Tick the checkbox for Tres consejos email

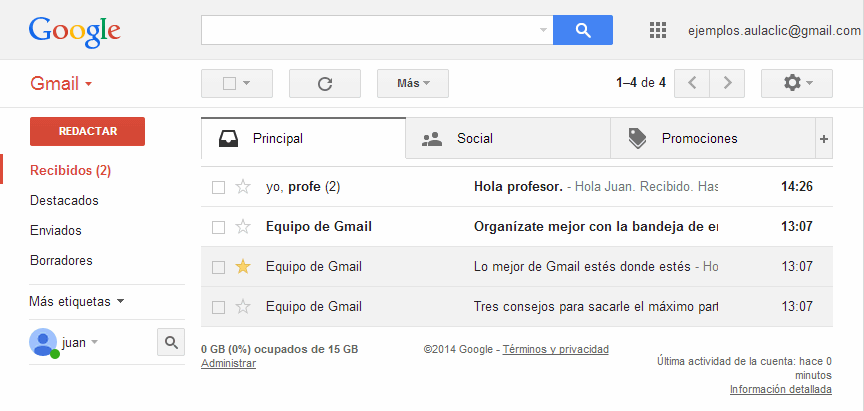click(218, 307)
